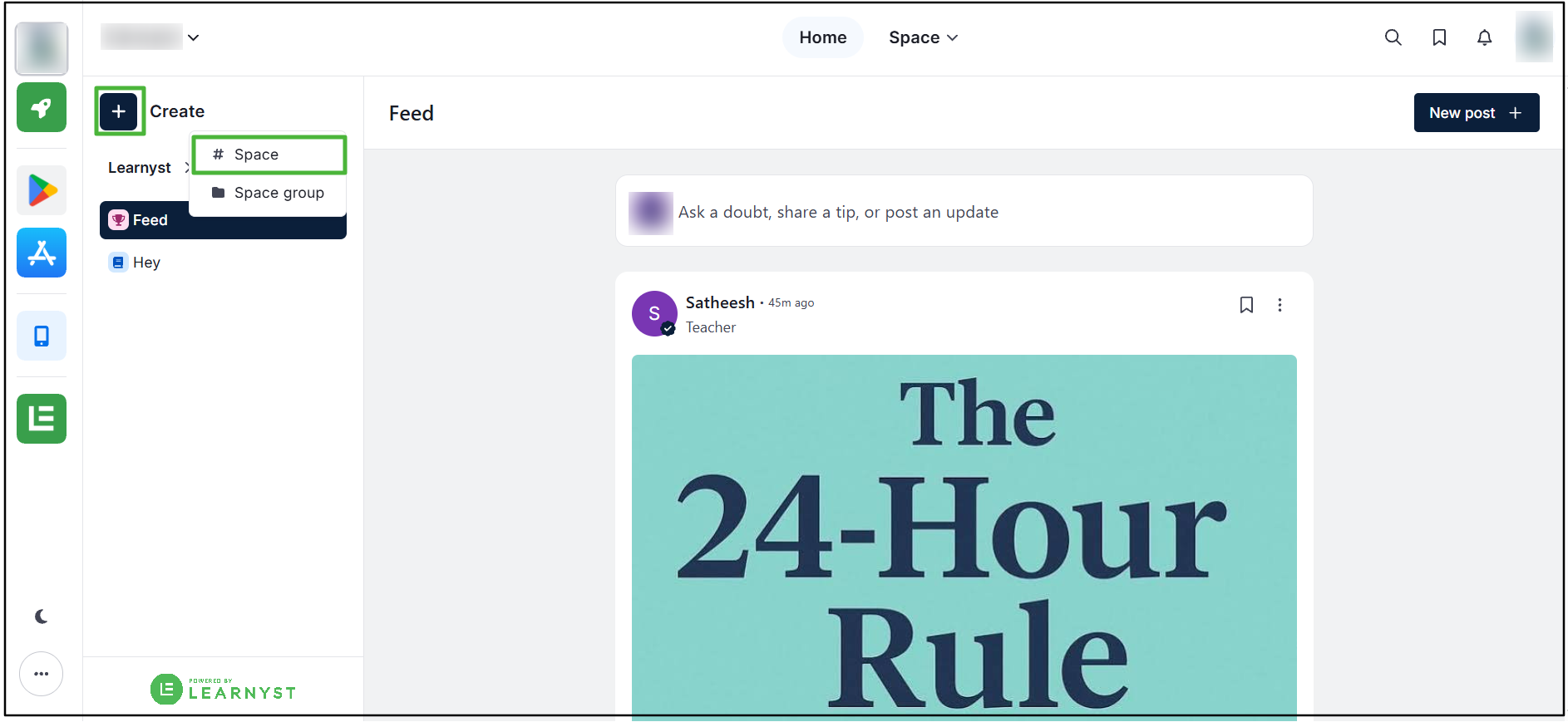Screen dimensions: 1568x722
Task: Open the Apple App Store icon
Action: click(42, 253)
